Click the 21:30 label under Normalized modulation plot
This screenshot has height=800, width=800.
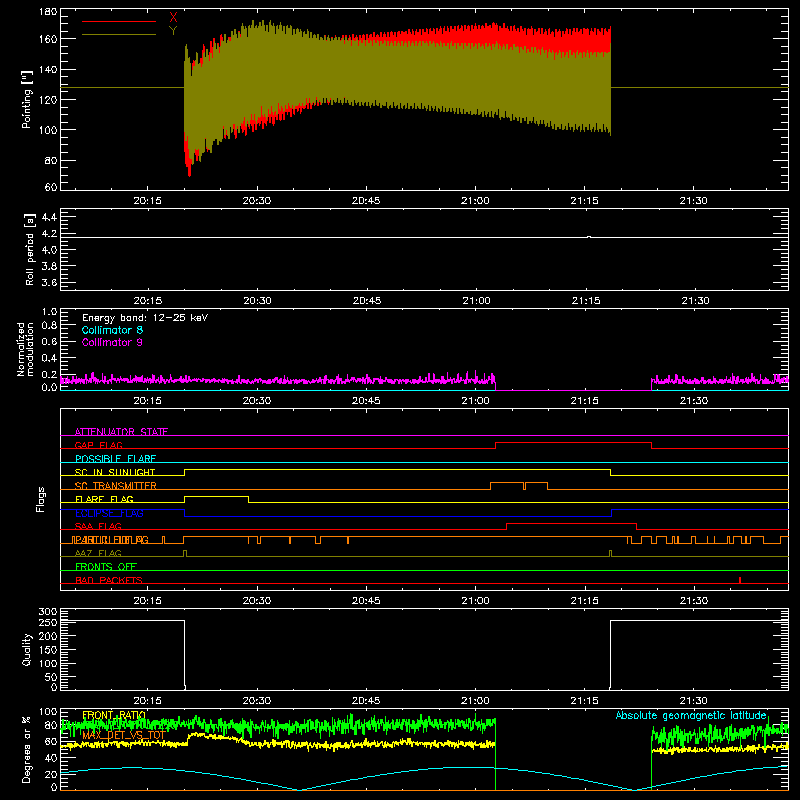tap(694, 401)
